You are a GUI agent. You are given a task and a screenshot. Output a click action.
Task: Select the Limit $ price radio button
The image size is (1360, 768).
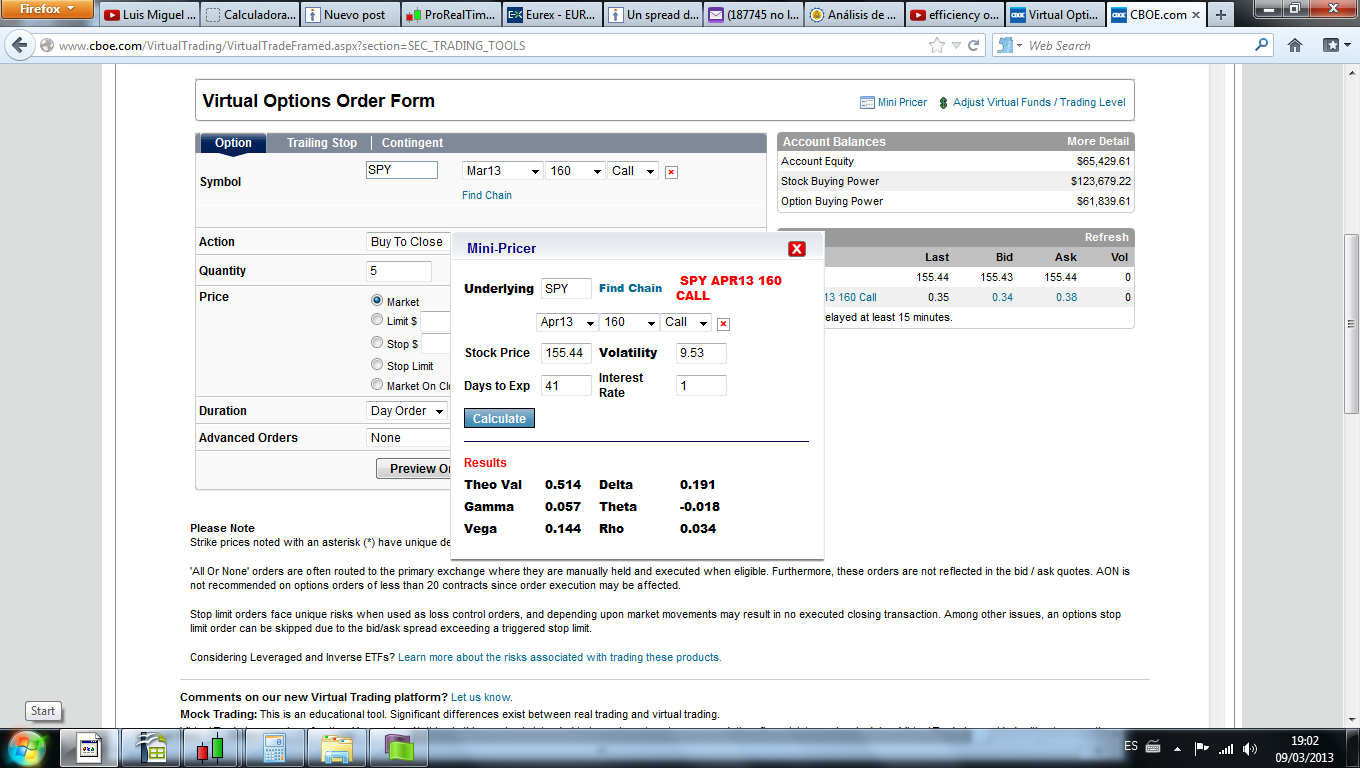[377, 320]
